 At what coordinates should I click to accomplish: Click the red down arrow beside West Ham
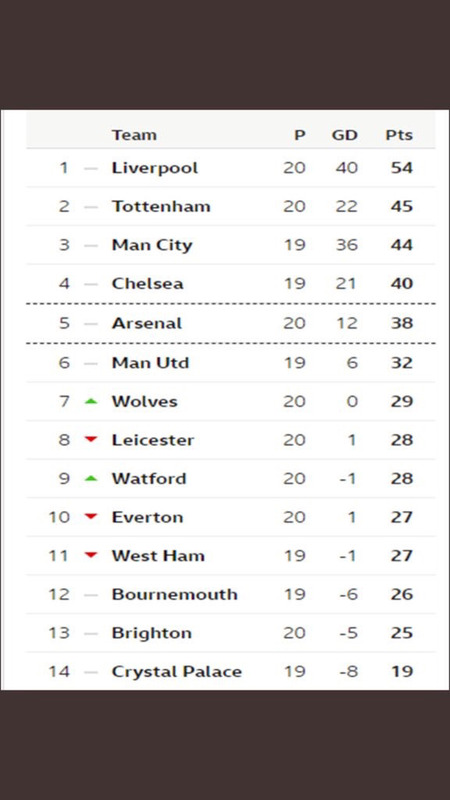91,555
